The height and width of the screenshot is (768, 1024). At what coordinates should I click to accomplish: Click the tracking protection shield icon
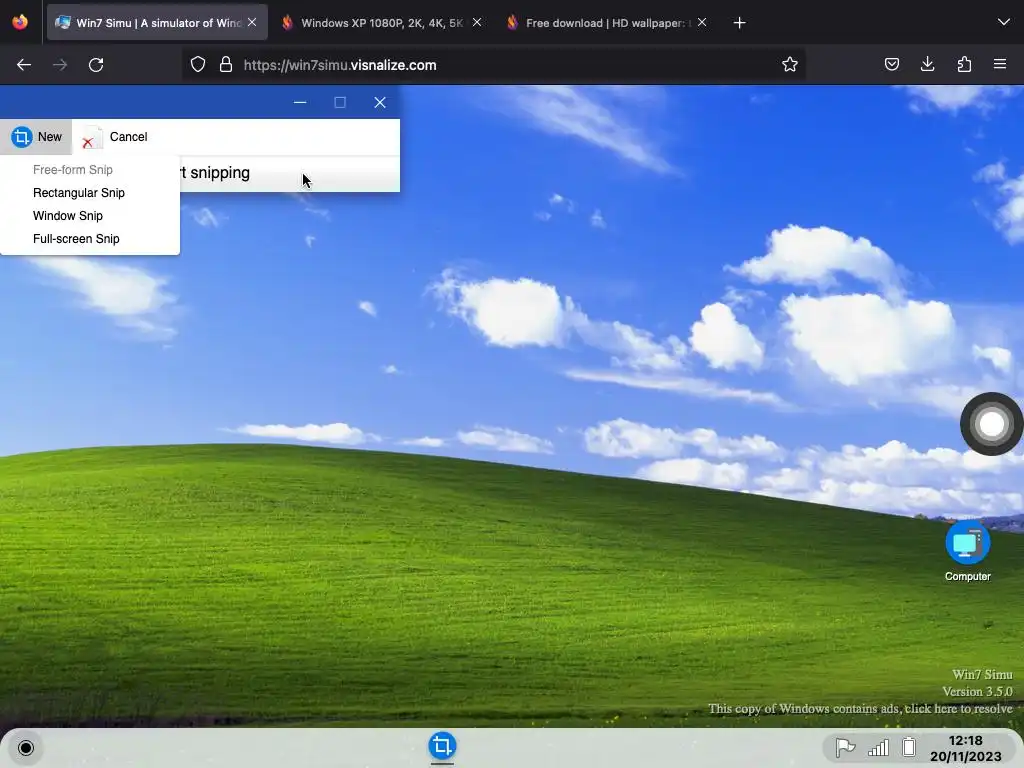(198, 64)
